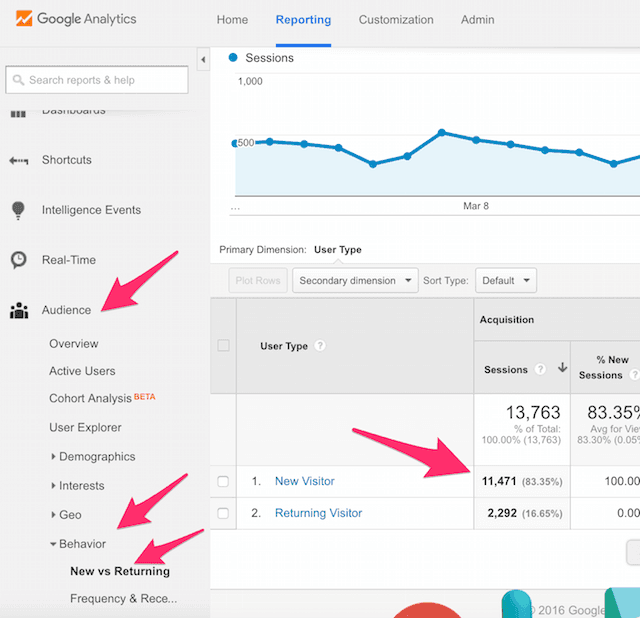640x618 pixels.
Task: Open the Secondary dimension dropdown
Action: (355, 281)
